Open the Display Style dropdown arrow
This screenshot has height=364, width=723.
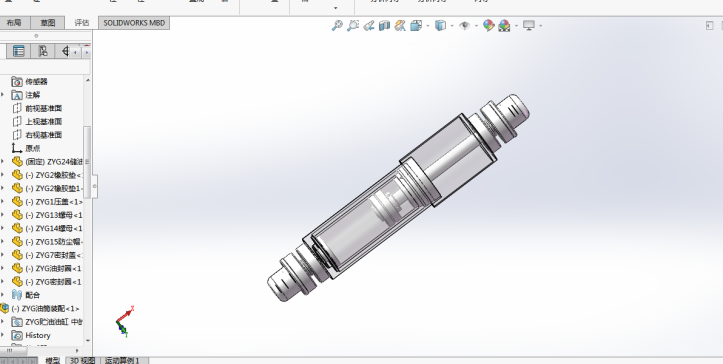(x=452, y=26)
